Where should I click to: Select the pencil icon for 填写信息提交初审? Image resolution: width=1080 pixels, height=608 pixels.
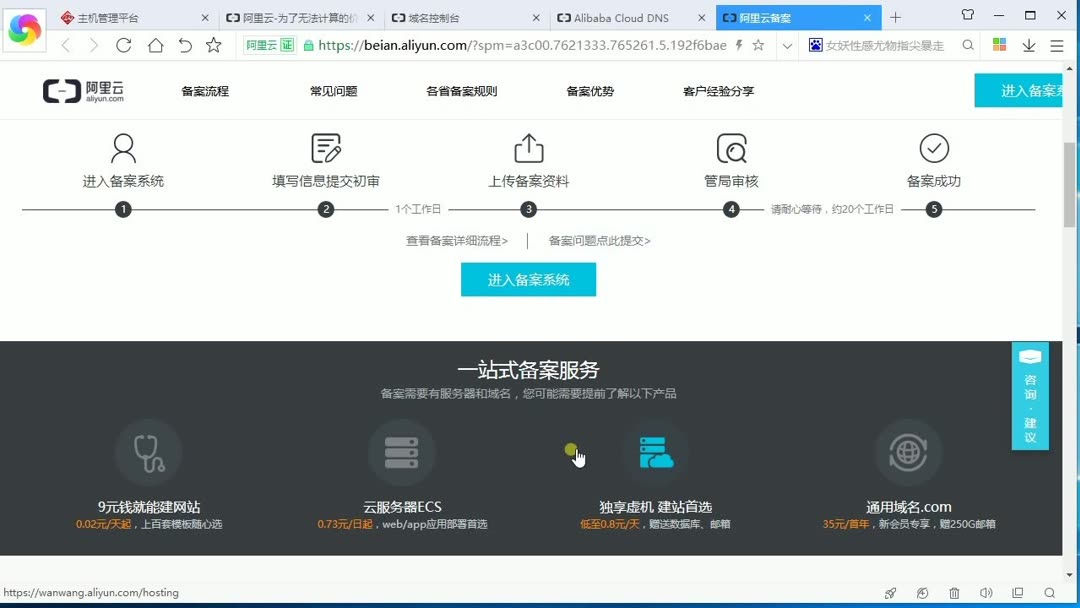pyautogui.click(x=326, y=148)
